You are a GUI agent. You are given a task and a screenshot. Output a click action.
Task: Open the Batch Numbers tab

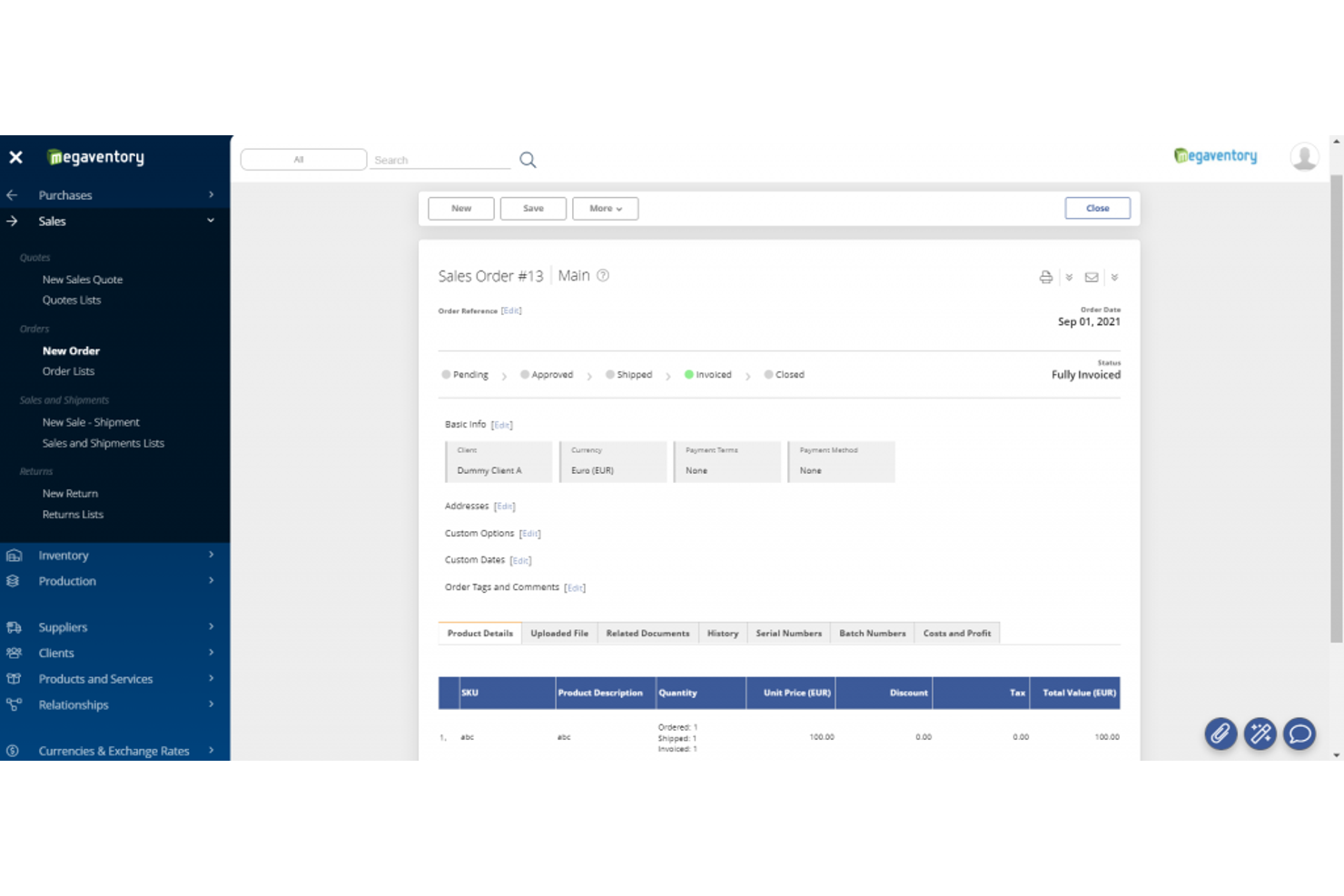click(872, 634)
